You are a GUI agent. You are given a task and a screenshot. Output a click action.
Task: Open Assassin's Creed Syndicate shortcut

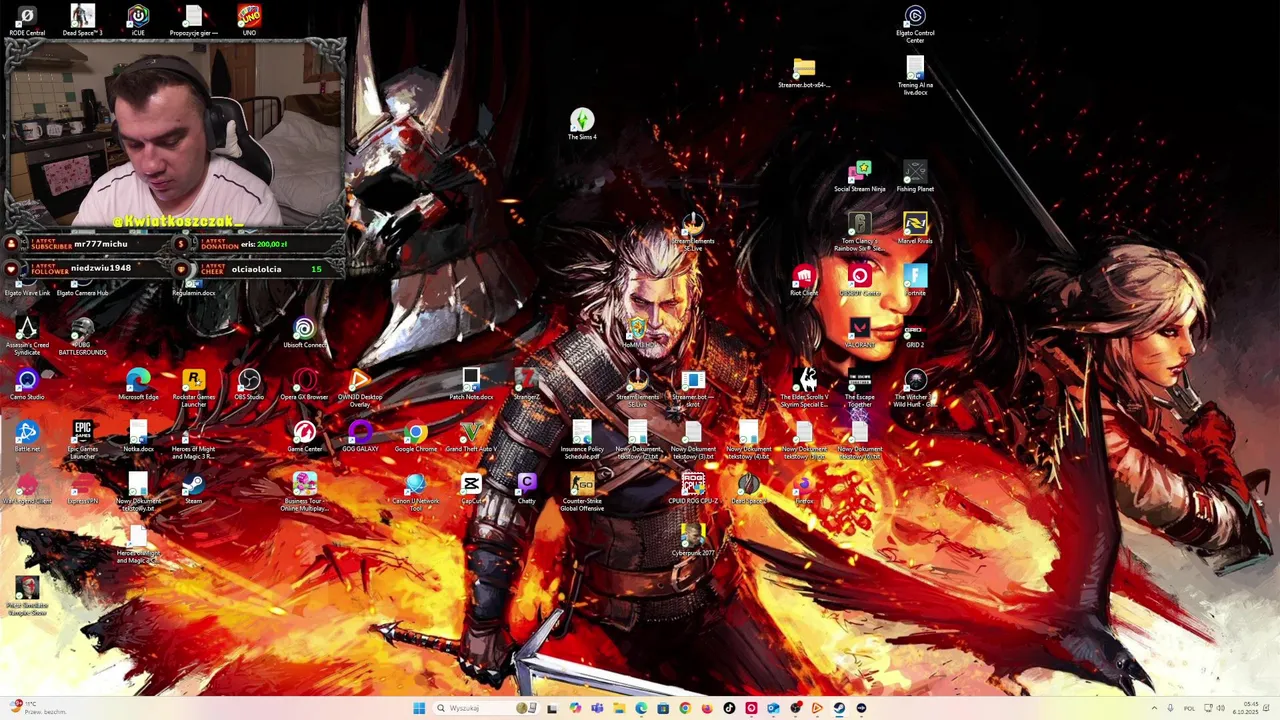pyautogui.click(x=27, y=336)
